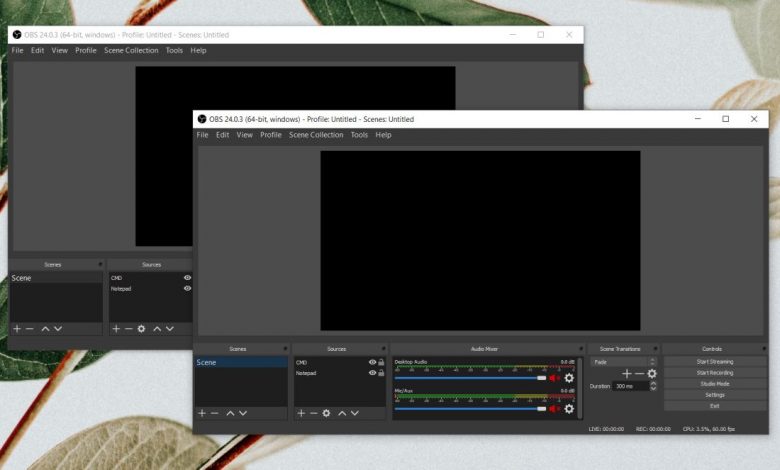The height and width of the screenshot is (470, 780).
Task: Hide Notepad source in front window
Action: pos(372,373)
